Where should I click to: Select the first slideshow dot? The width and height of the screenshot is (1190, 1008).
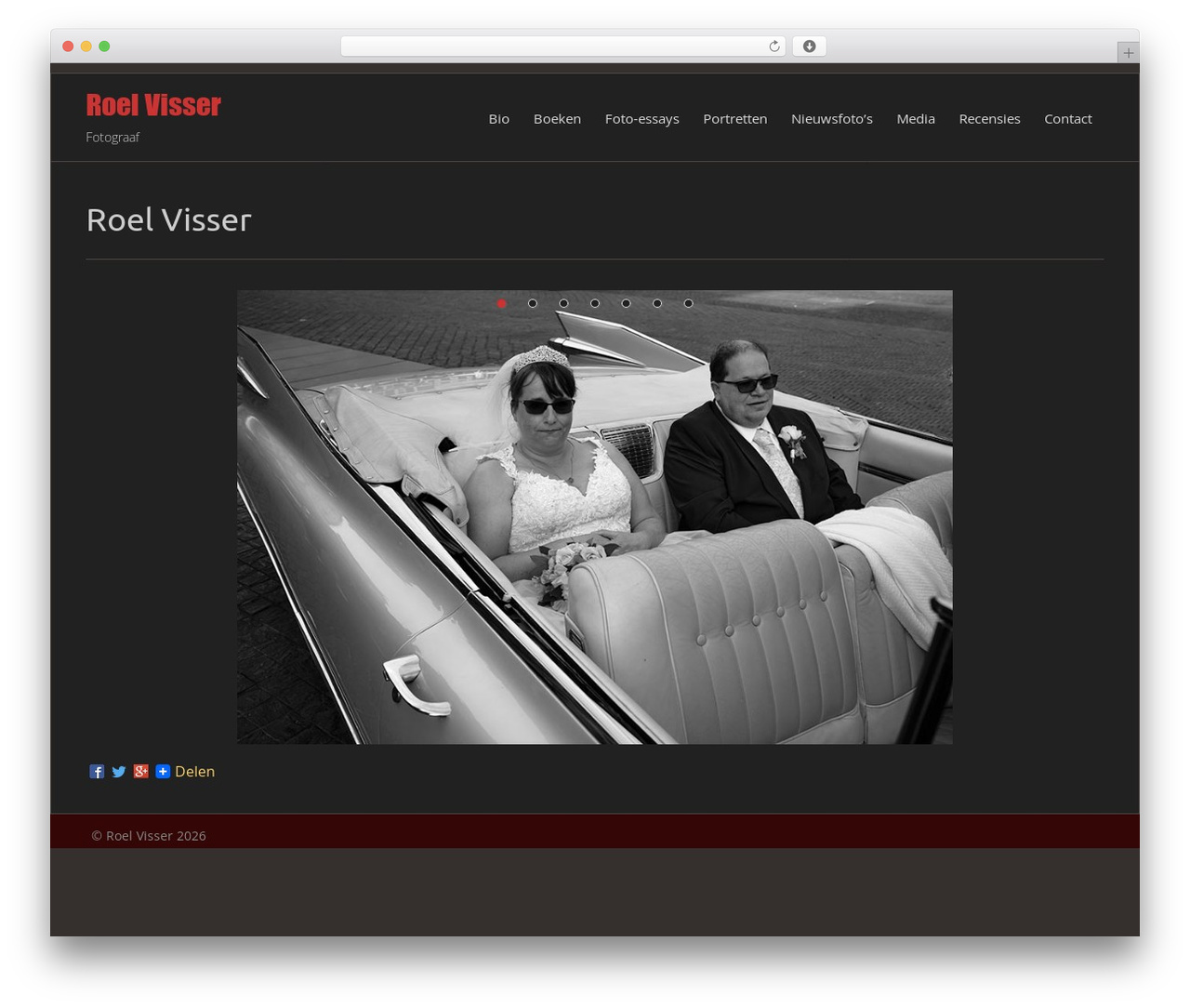tap(502, 303)
